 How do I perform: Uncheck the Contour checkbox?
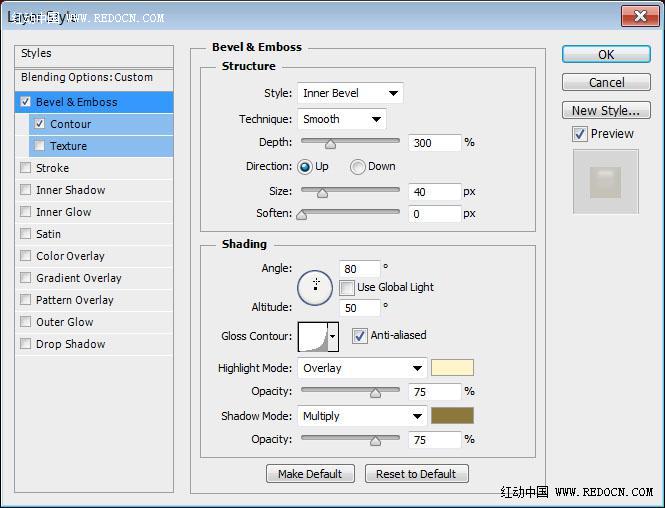[39, 124]
